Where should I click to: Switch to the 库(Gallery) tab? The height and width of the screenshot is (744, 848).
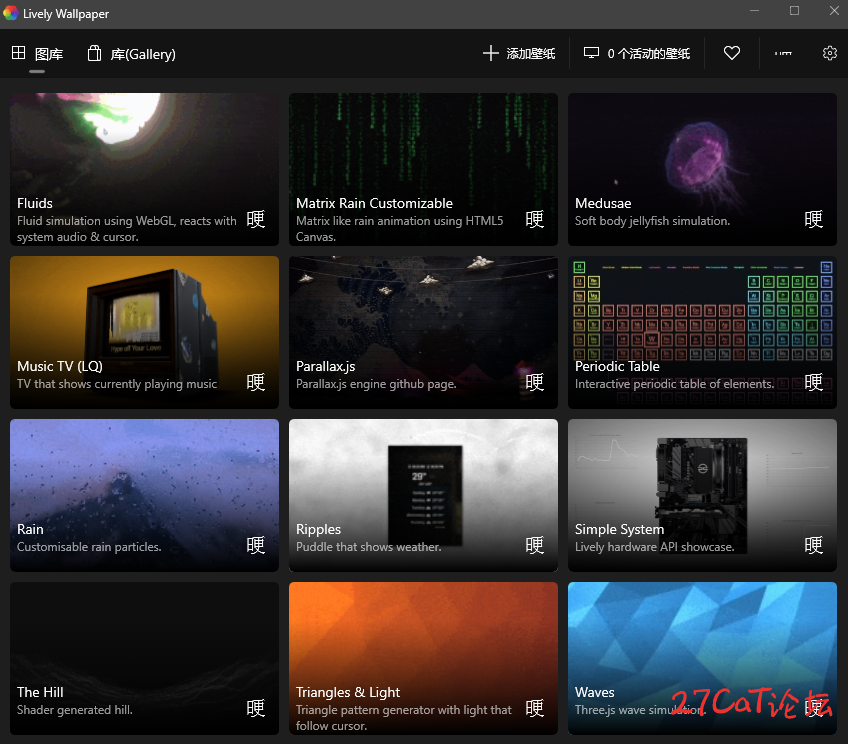[x=131, y=54]
